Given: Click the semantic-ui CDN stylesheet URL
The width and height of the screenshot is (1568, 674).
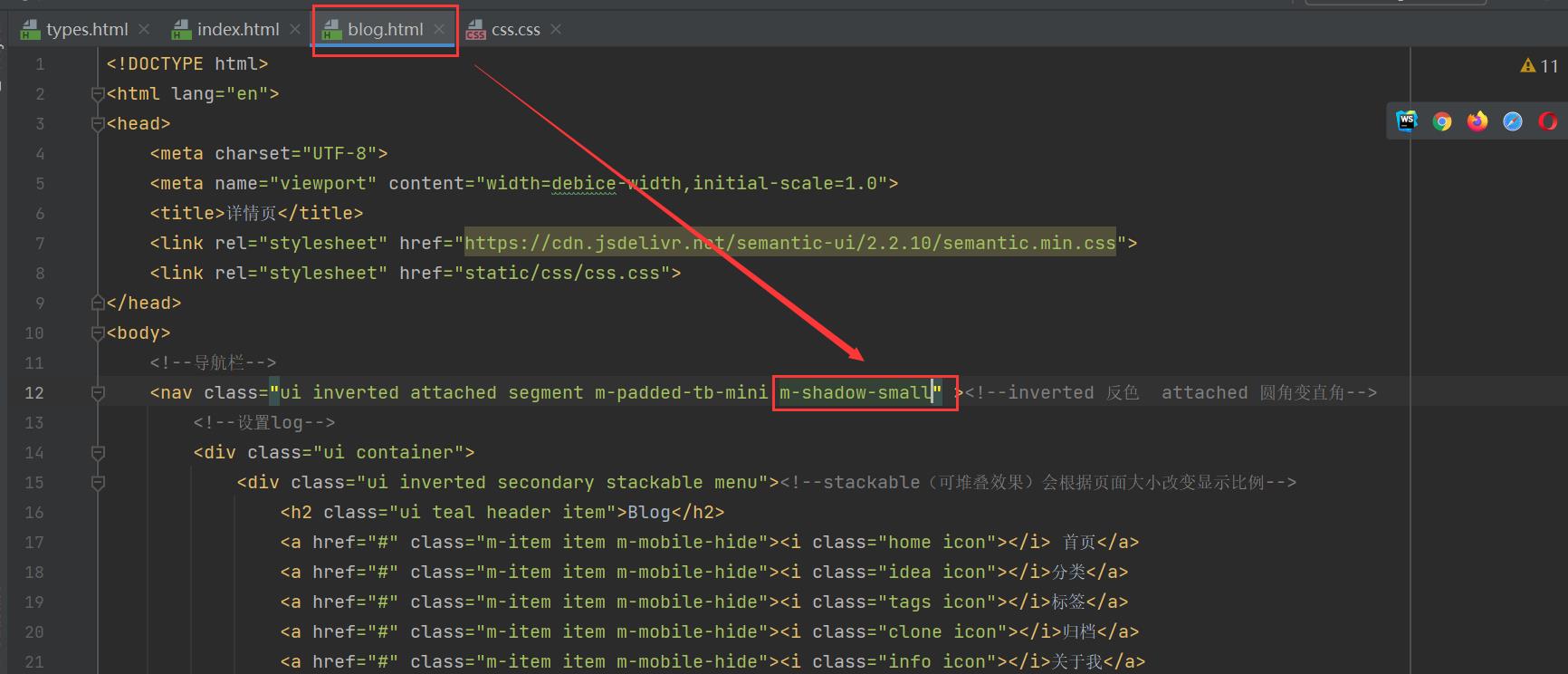Looking at the screenshot, I should [790, 243].
